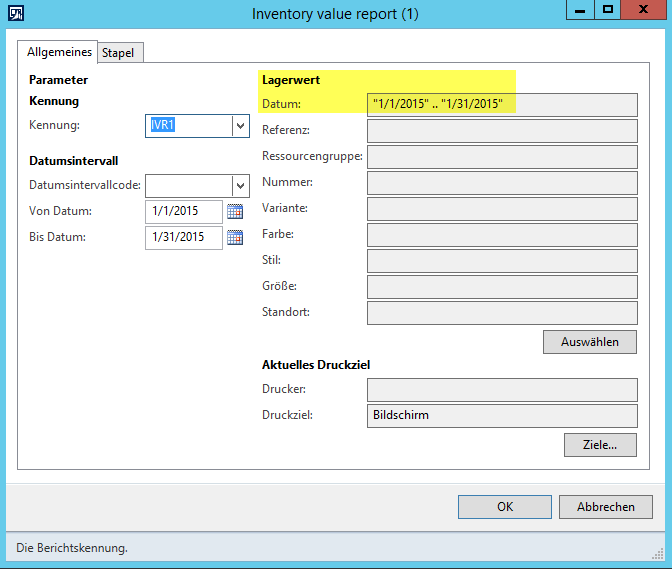
Task: Open calendar picker for Von Datum
Action: (235, 211)
